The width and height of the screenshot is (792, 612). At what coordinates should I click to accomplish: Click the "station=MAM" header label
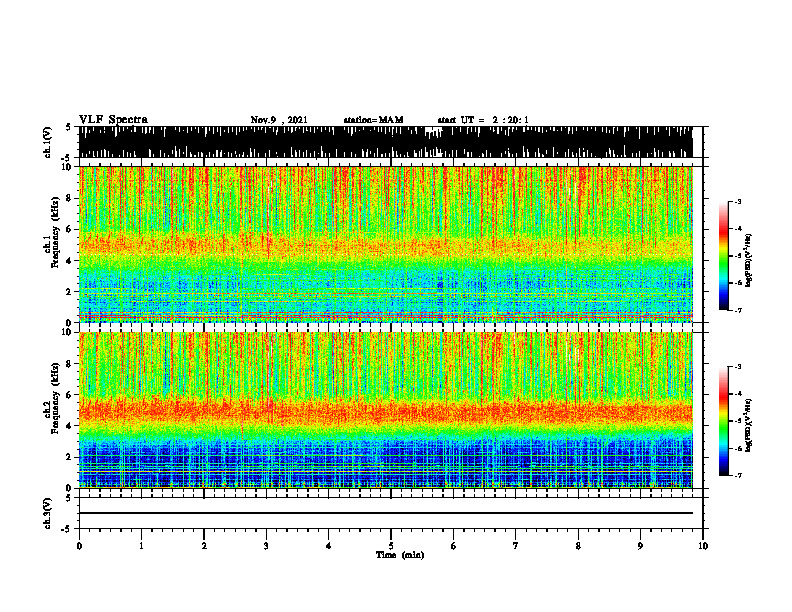373,120
